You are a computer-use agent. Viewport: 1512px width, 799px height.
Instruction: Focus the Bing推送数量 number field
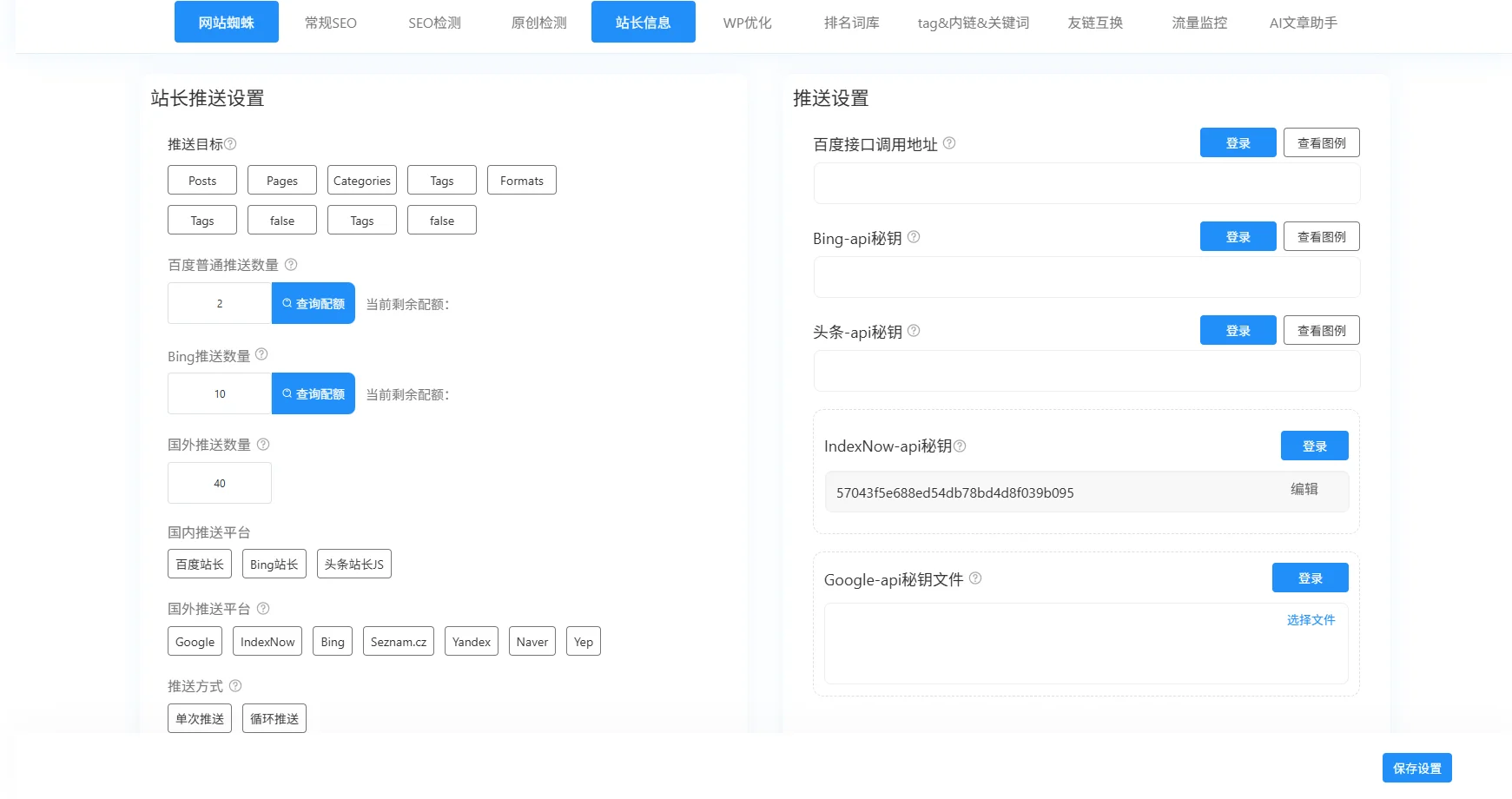(x=220, y=393)
